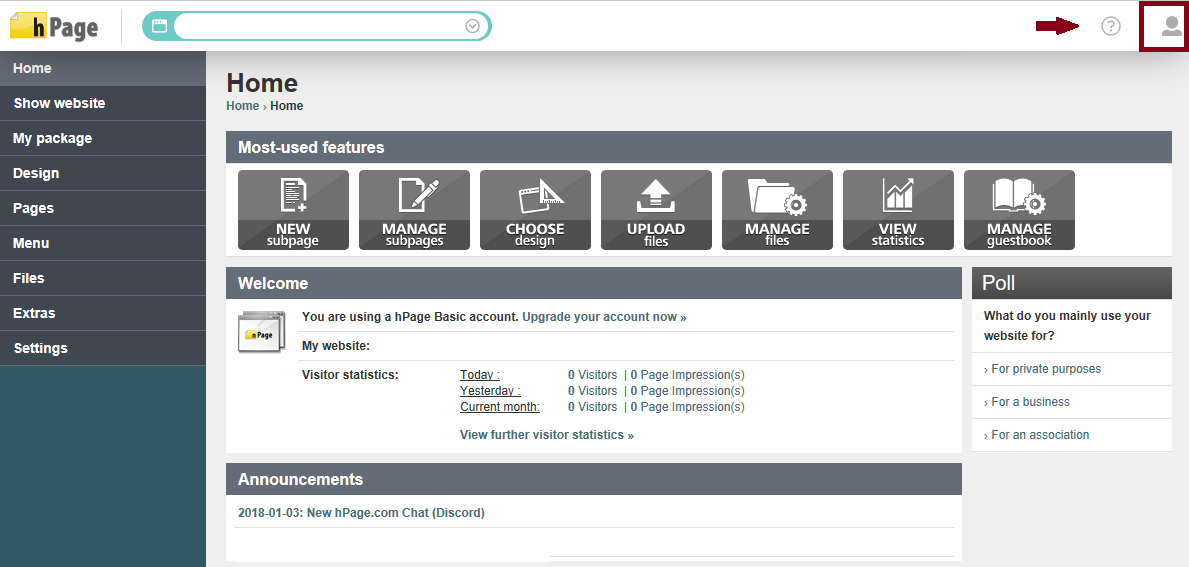Open MANAGE guestbook feature tile

(1019, 210)
